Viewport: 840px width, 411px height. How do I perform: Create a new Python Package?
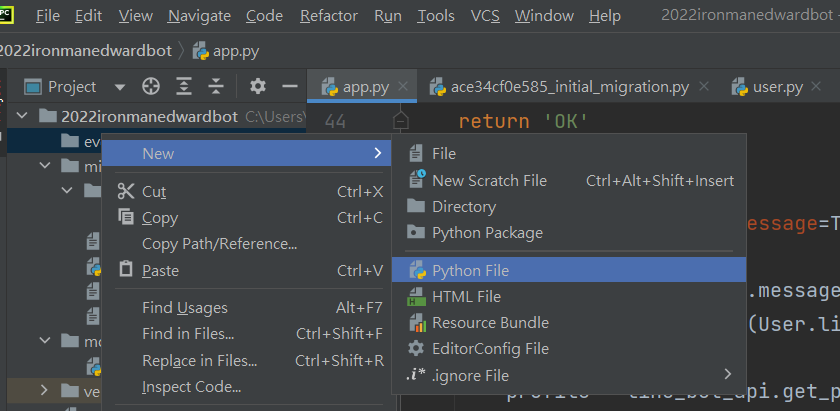pyautogui.click(x=569, y=233)
